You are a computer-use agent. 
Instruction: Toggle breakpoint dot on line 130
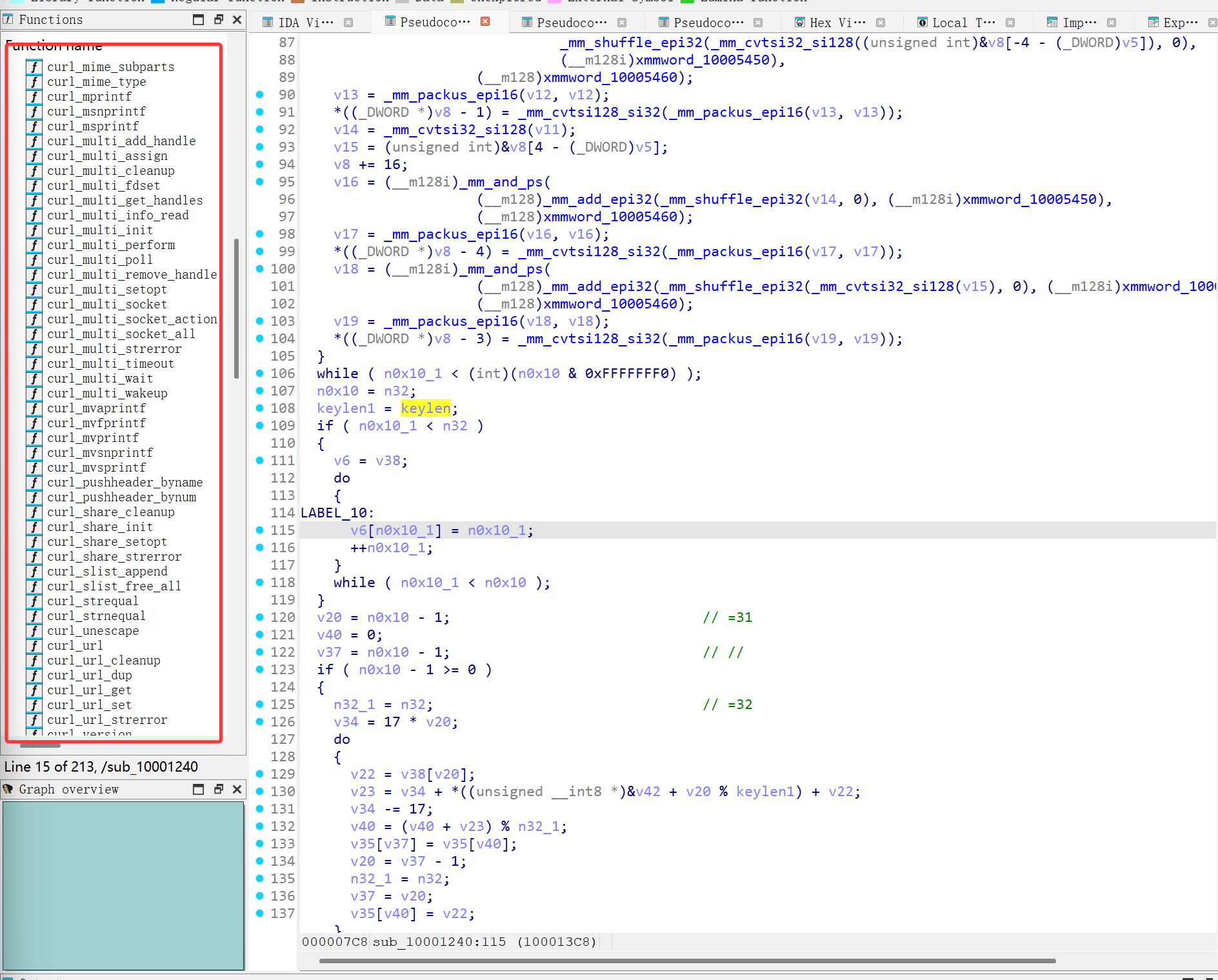coord(260,791)
